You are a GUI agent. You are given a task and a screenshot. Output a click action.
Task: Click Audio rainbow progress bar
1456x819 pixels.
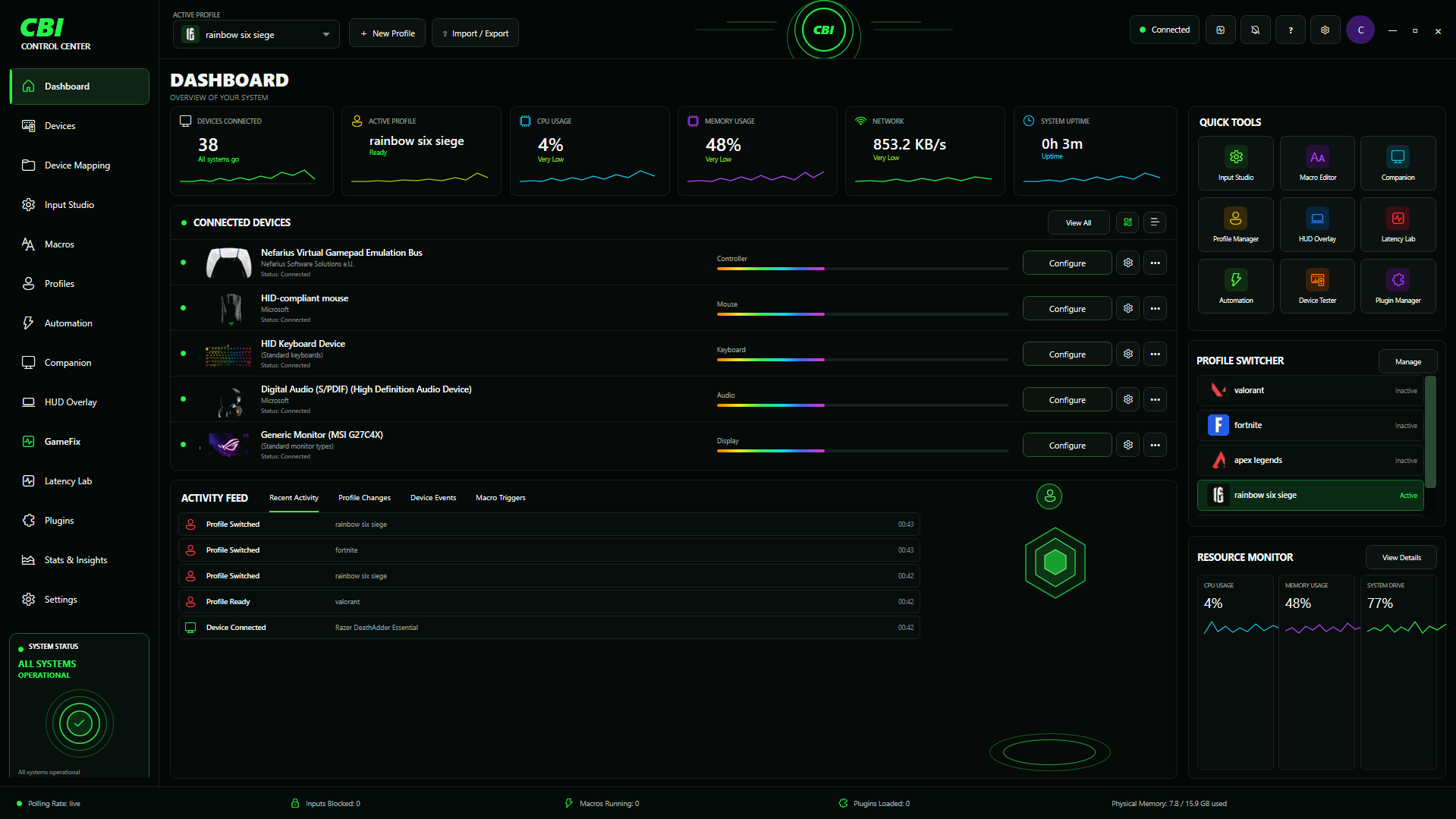click(863, 405)
